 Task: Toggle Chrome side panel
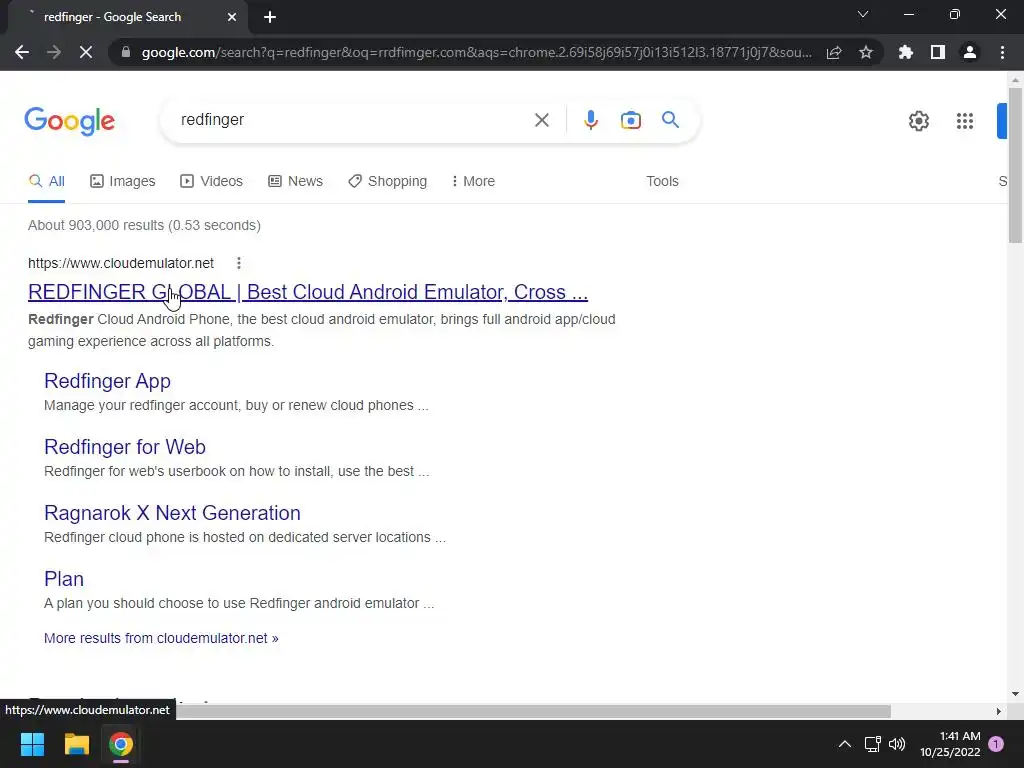(938, 52)
